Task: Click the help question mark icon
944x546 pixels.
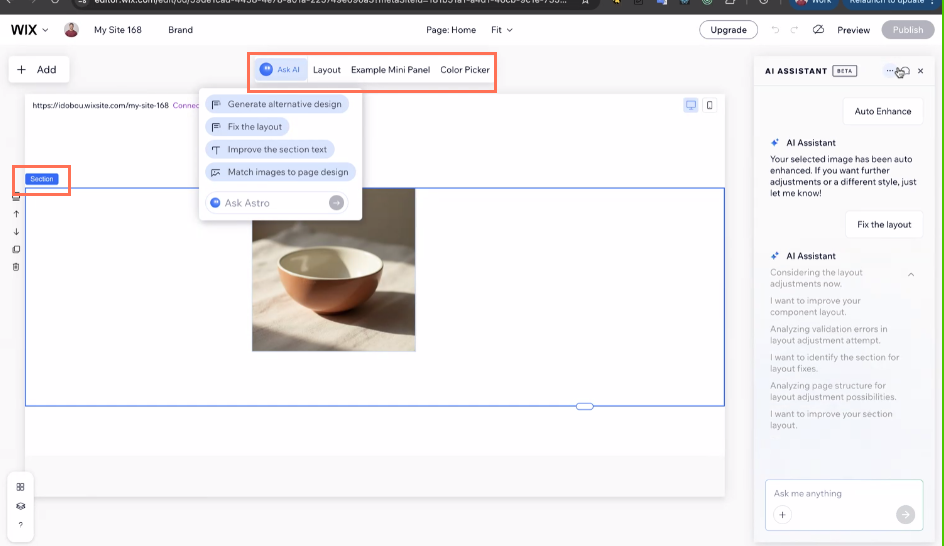Action: (20, 525)
